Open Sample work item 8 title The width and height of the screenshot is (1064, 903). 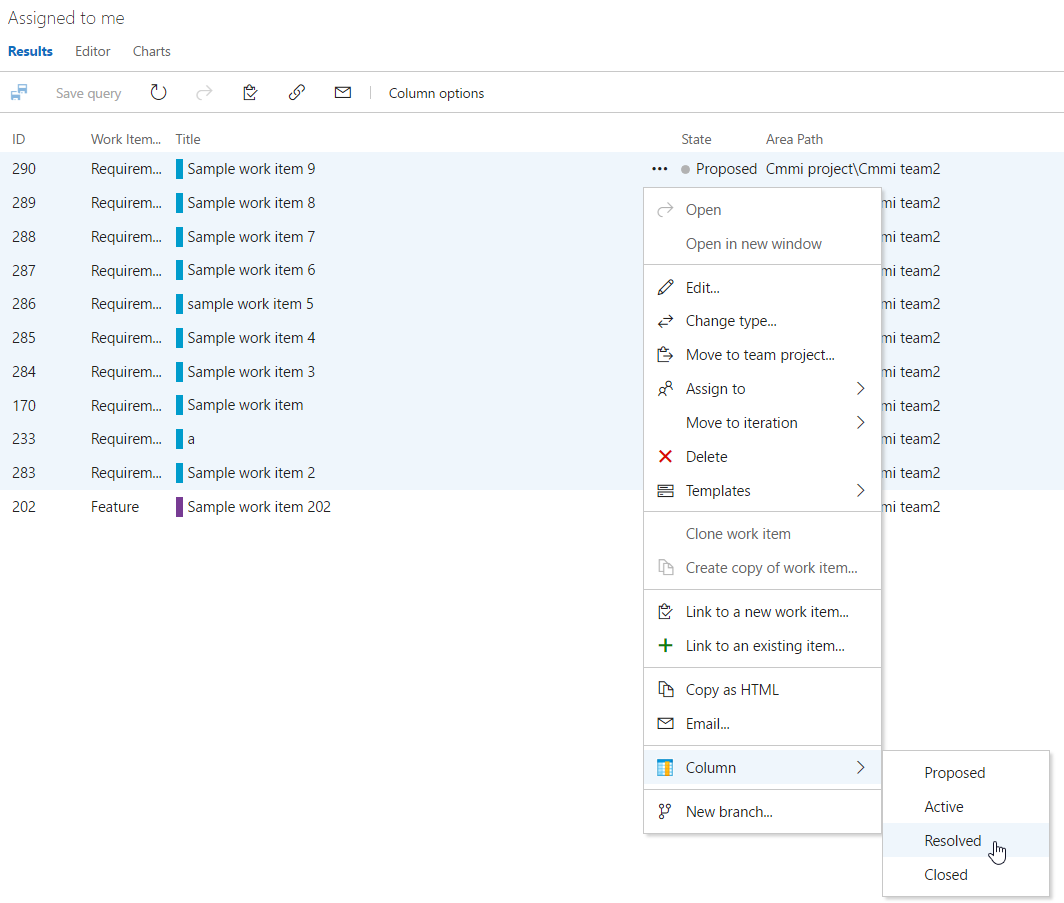(251, 203)
